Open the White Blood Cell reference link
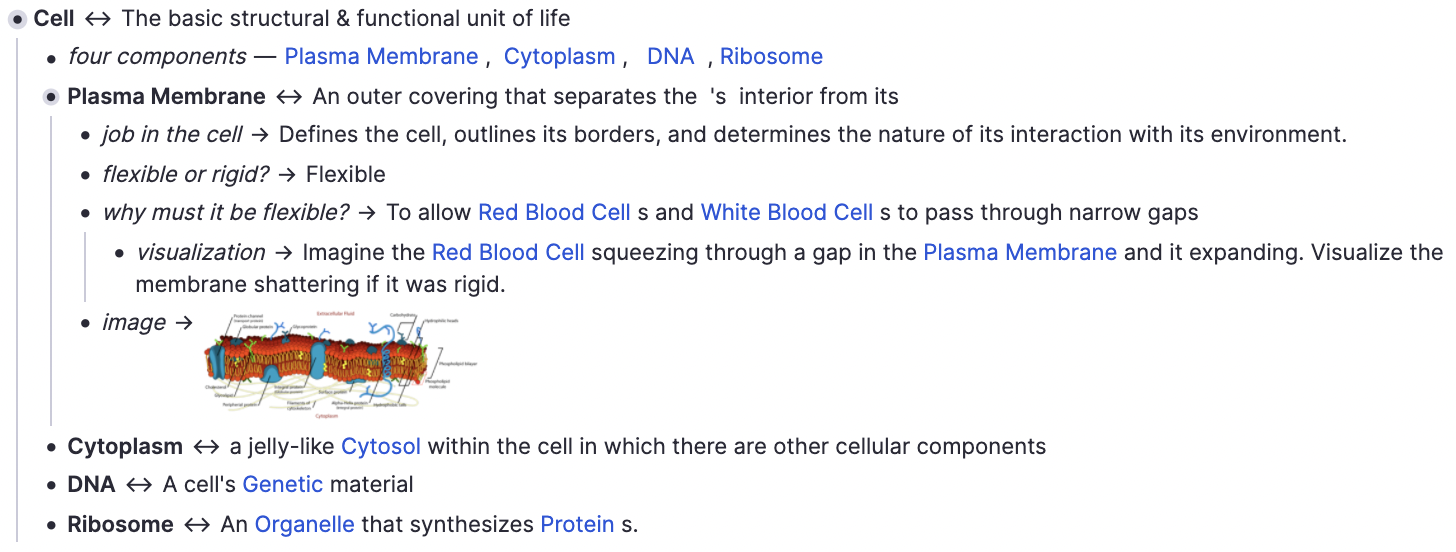The height and width of the screenshot is (552, 1456). click(786, 213)
